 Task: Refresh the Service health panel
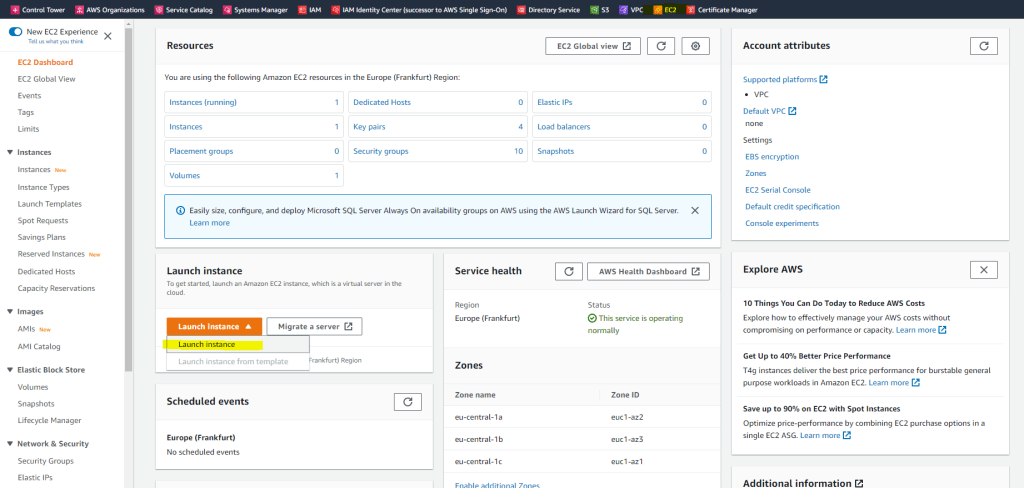[x=567, y=271]
